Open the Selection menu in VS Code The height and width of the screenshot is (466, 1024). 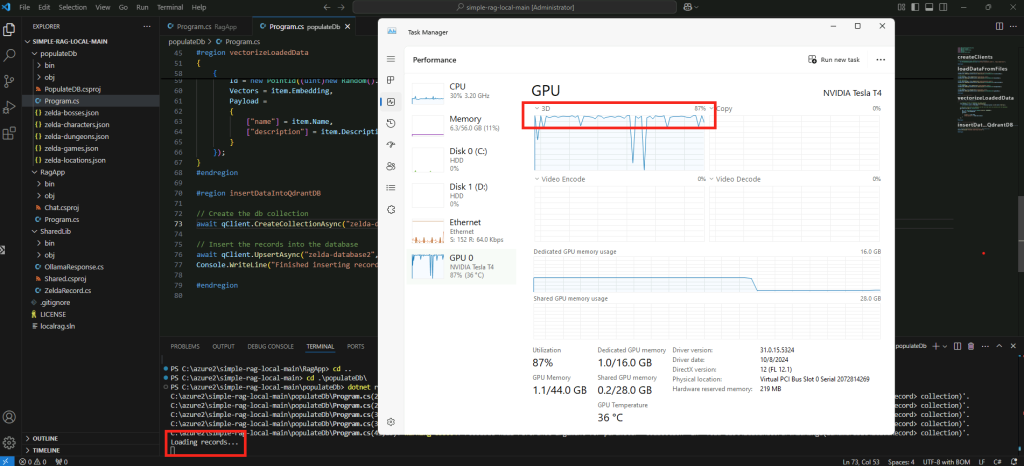tap(72, 7)
